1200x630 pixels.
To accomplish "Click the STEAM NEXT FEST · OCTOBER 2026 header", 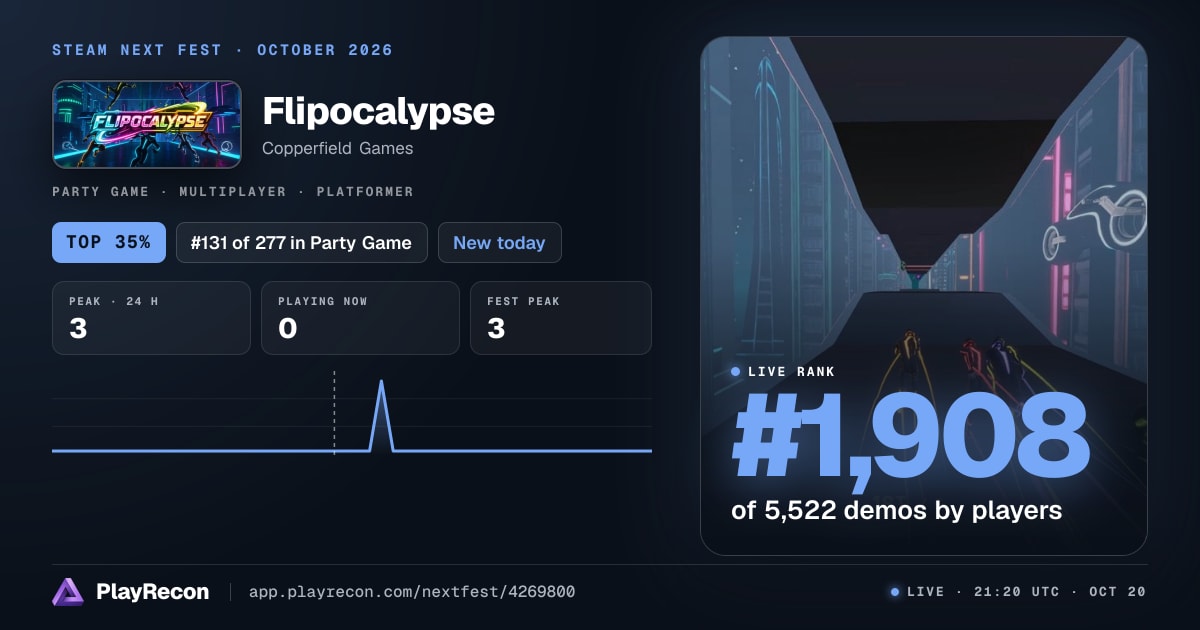I will pyautogui.click(x=222, y=50).
